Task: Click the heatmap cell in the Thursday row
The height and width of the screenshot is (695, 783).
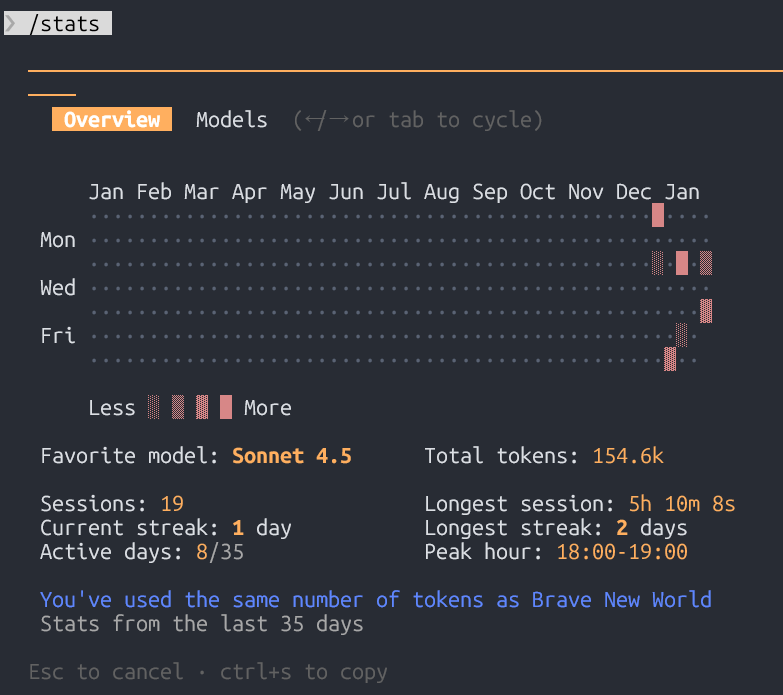Action: click(706, 311)
